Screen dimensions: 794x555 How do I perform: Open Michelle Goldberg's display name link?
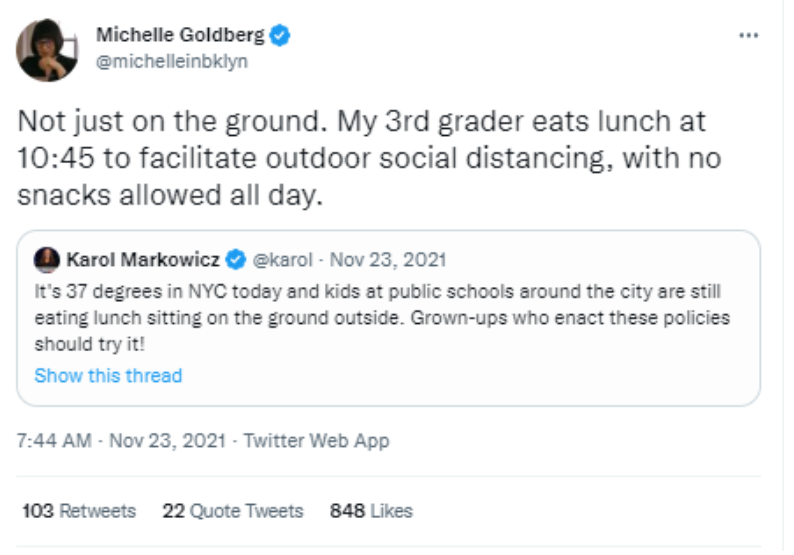(x=180, y=36)
